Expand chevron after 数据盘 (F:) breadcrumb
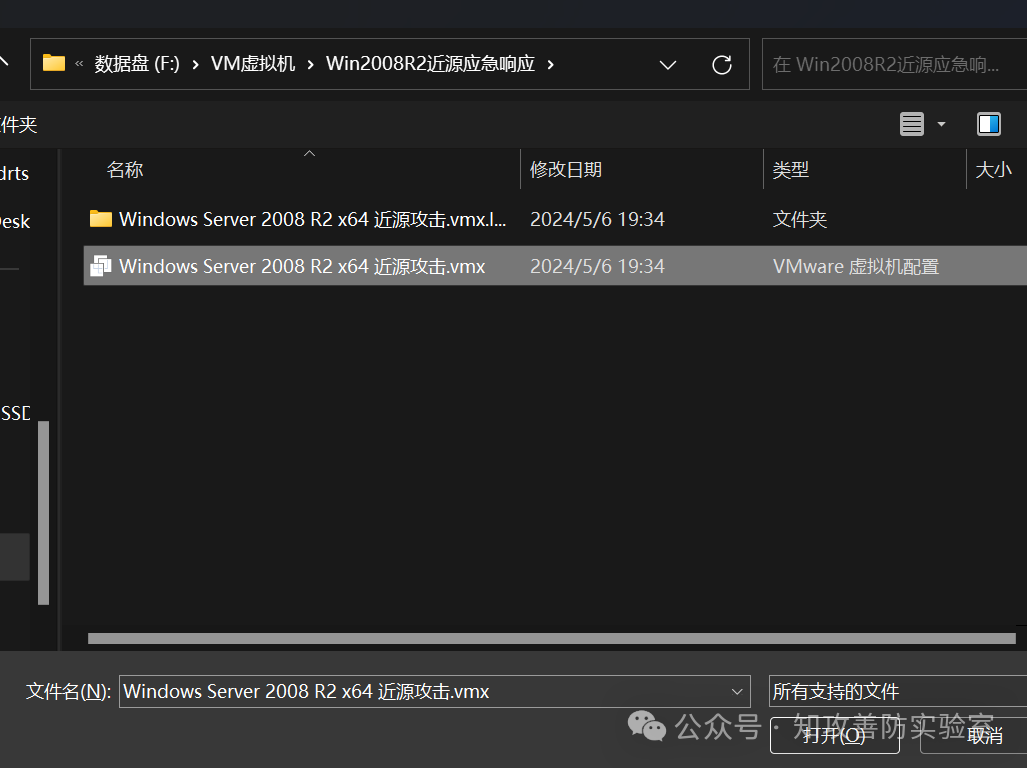Viewport: 1027px width, 768px height. [x=195, y=65]
